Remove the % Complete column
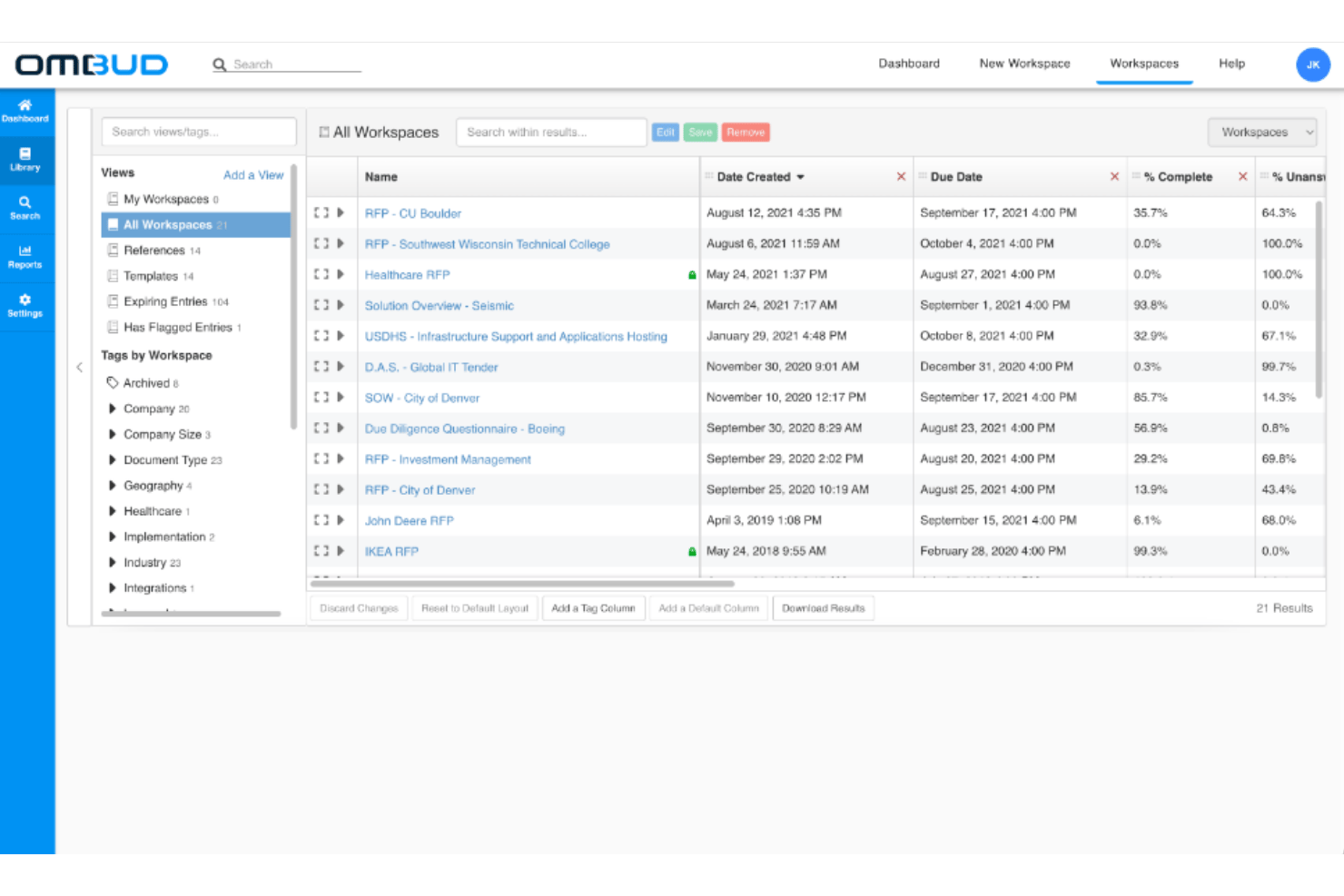 (x=1242, y=177)
